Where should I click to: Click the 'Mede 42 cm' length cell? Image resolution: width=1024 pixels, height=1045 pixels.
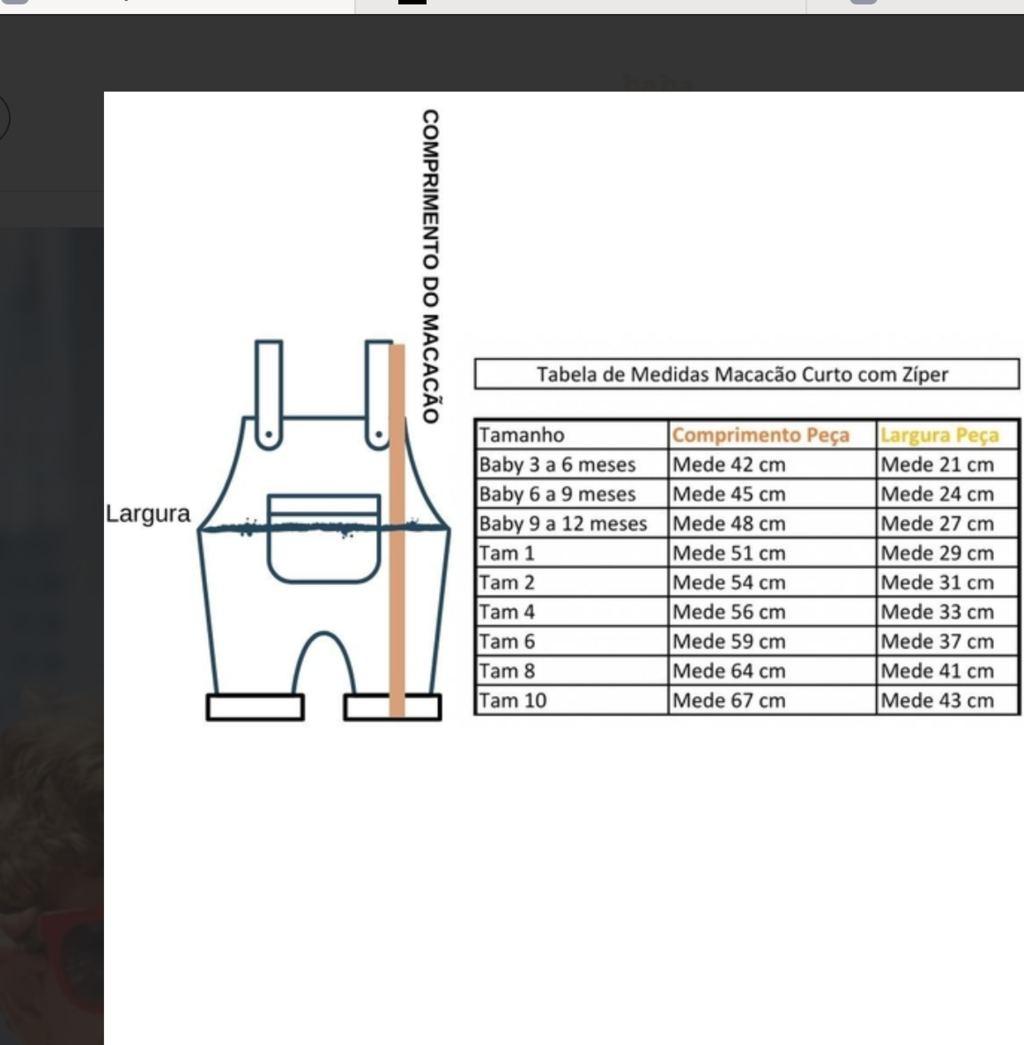point(772,465)
